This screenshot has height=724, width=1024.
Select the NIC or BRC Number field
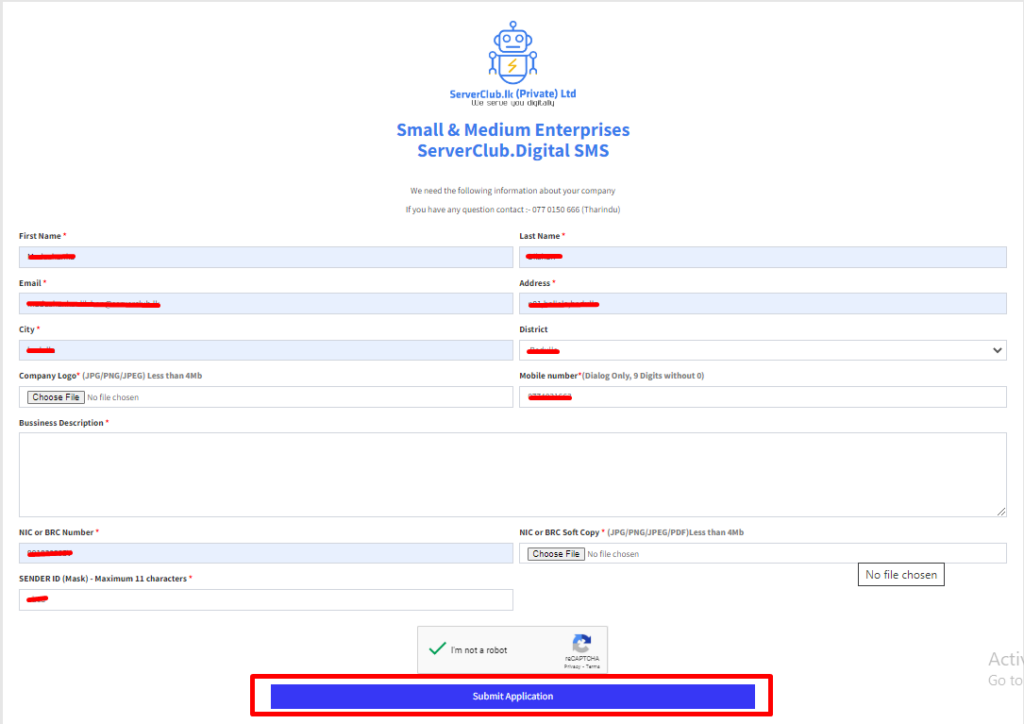tap(265, 553)
